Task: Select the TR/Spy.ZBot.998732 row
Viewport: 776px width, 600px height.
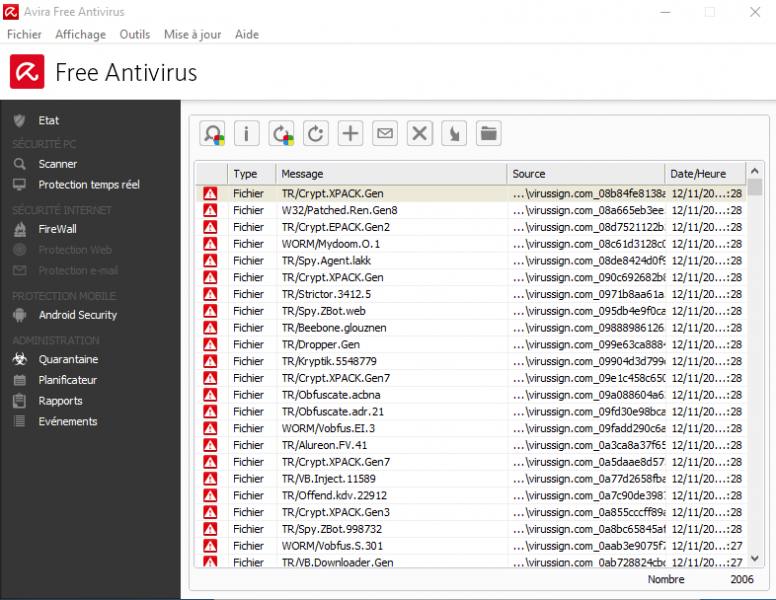Action: [471, 529]
